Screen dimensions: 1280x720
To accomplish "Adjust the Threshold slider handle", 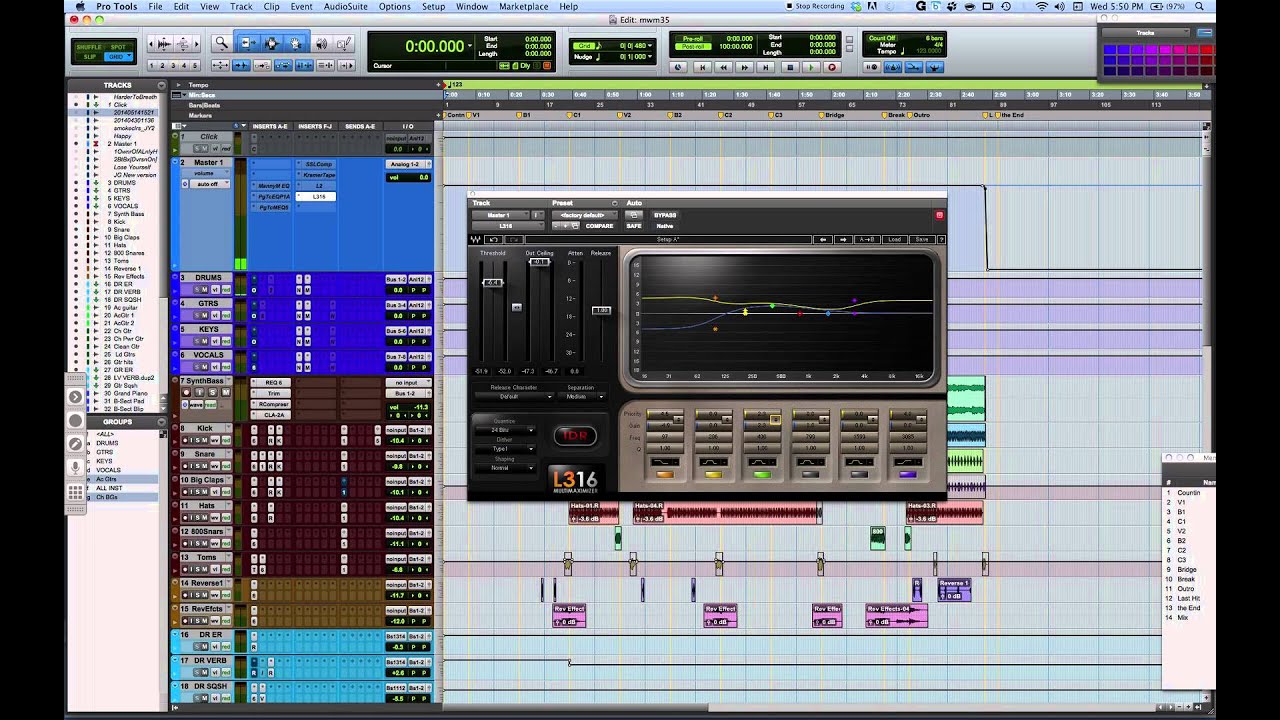I will point(492,283).
